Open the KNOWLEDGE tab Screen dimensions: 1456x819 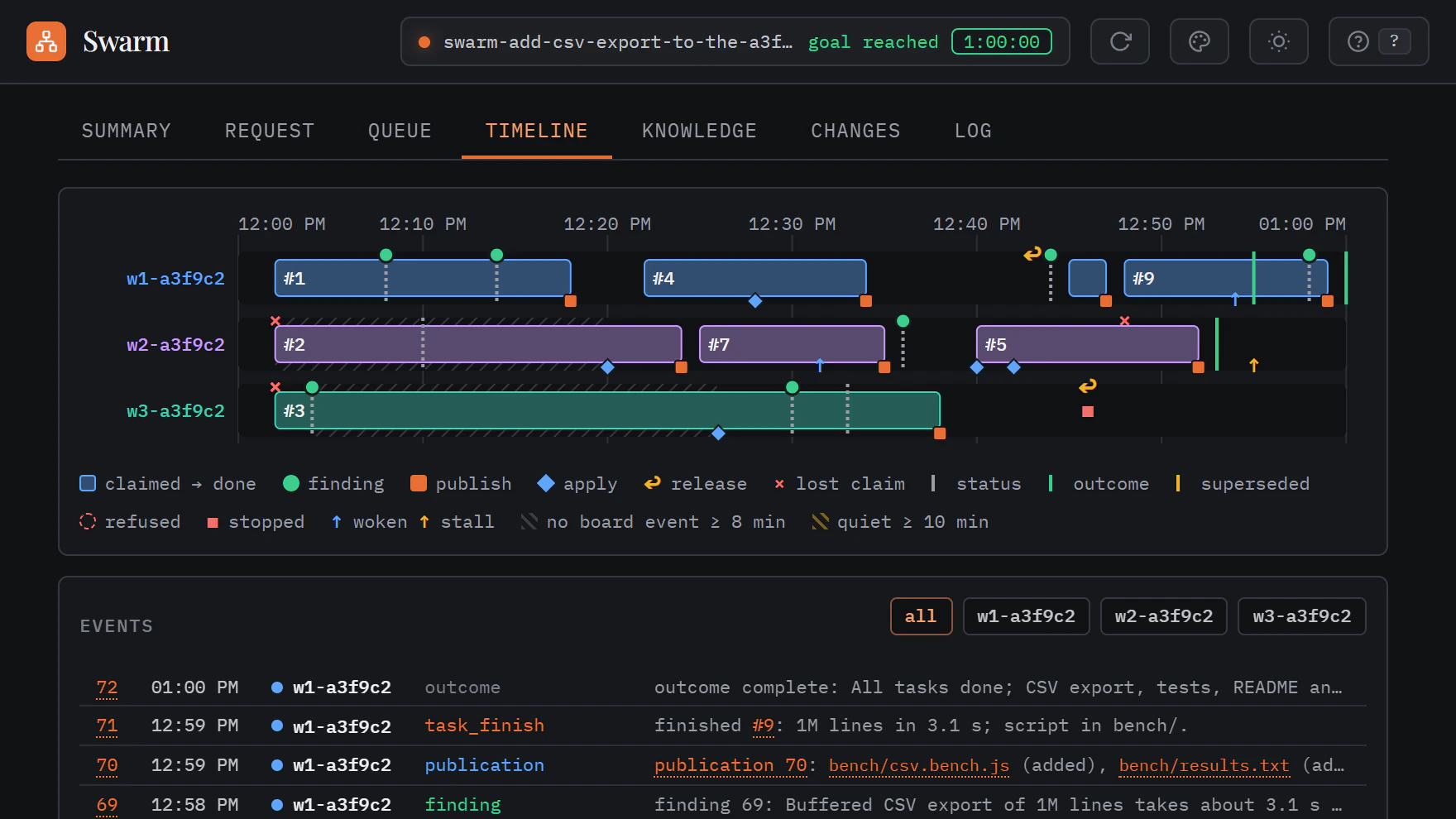tap(699, 131)
